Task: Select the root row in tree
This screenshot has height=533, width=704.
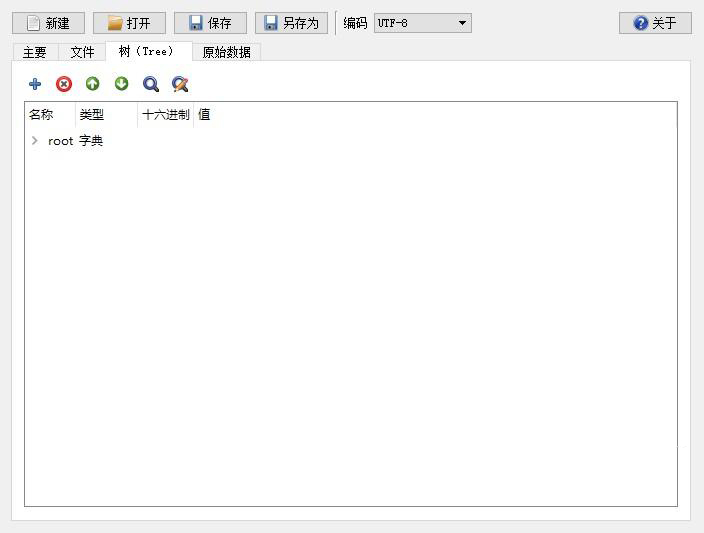Action: [351, 141]
